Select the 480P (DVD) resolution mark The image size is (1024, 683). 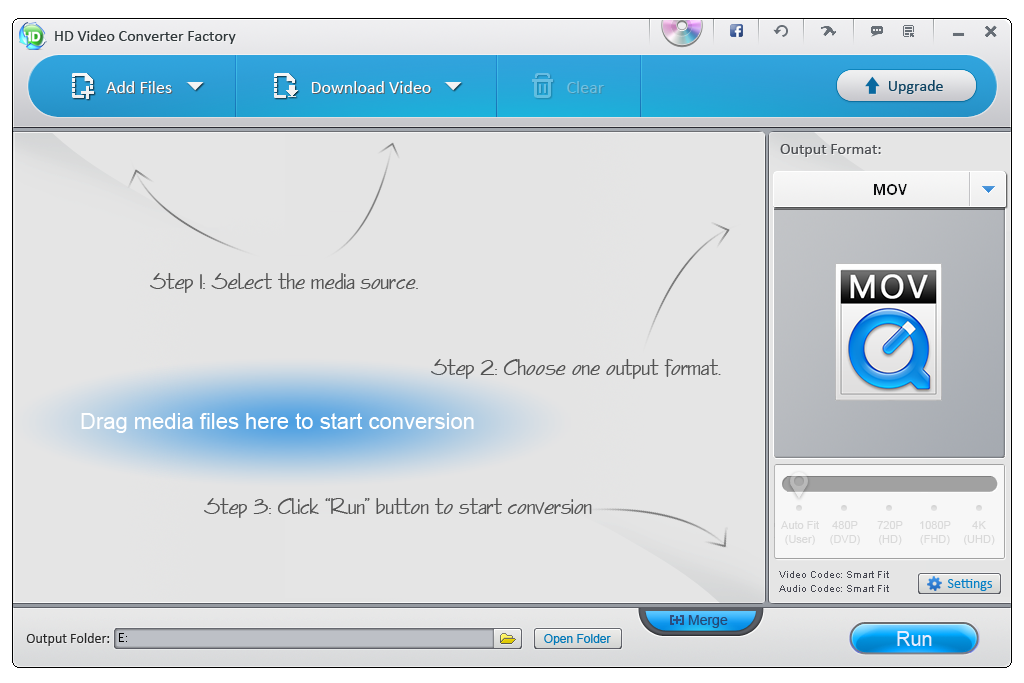[844, 526]
